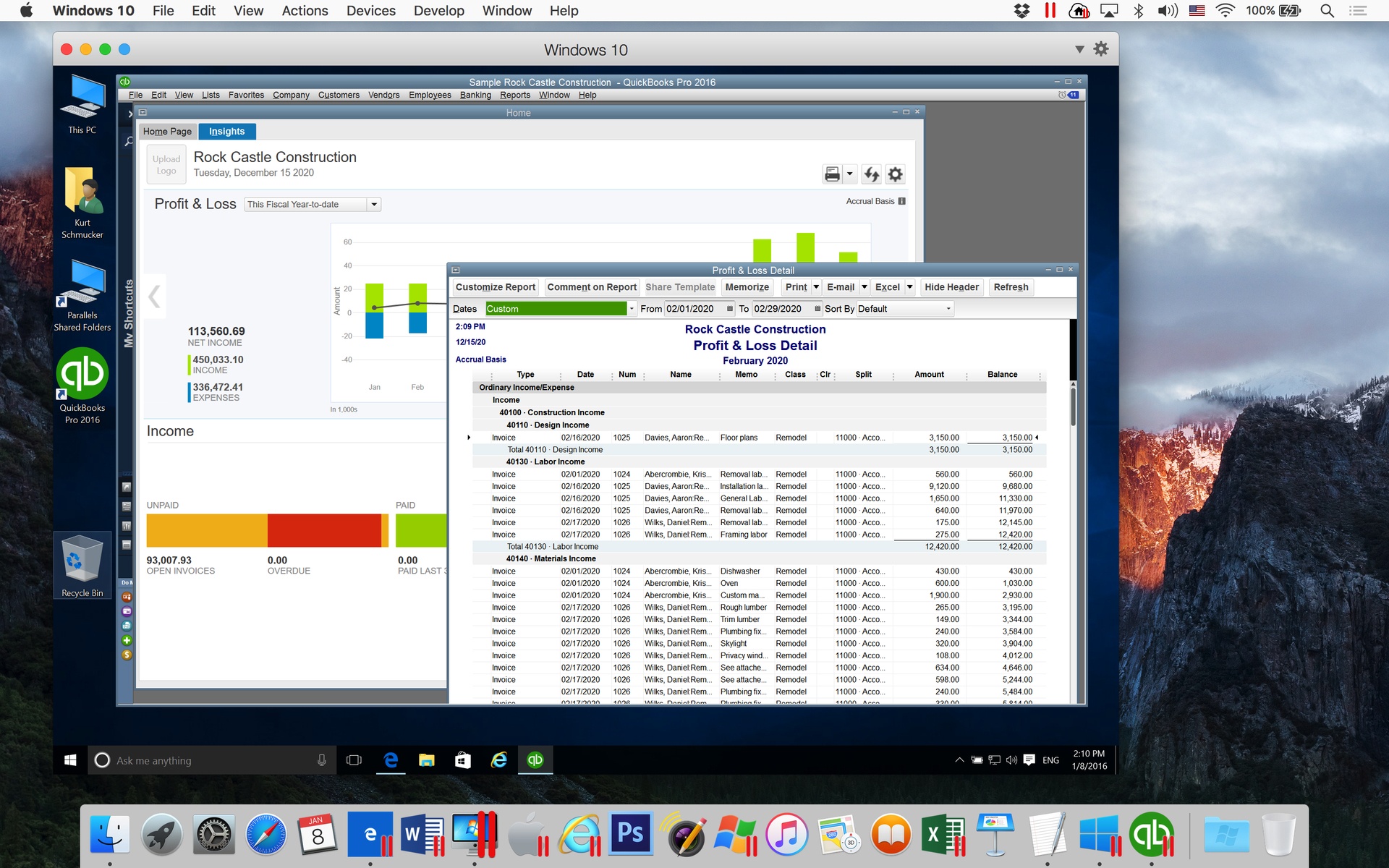Click the Memorize button
Image resolution: width=1389 pixels, height=868 pixels.
[747, 287]
